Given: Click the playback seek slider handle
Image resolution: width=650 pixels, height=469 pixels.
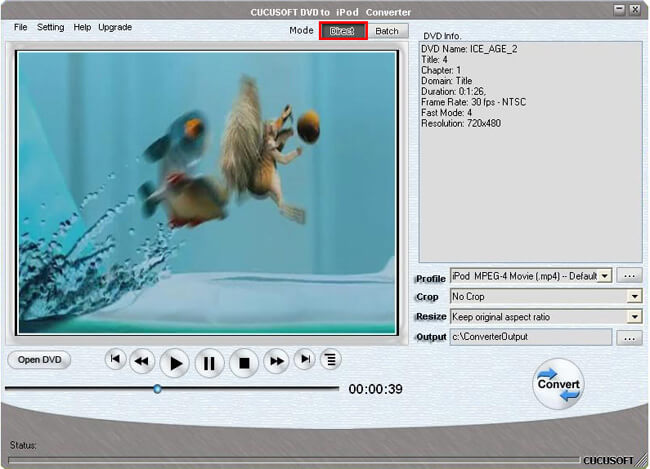Looking at the screenshot, I should [157, 389].
